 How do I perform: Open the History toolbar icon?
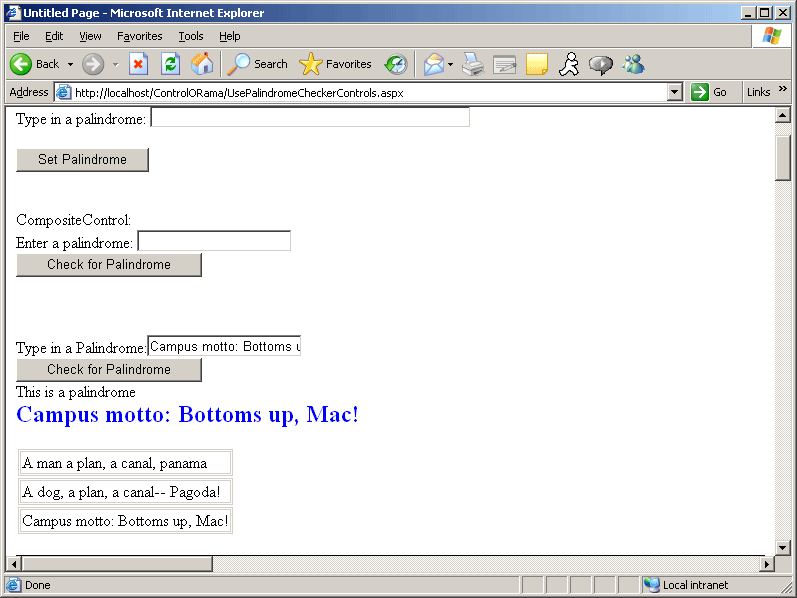click(396, 64)
